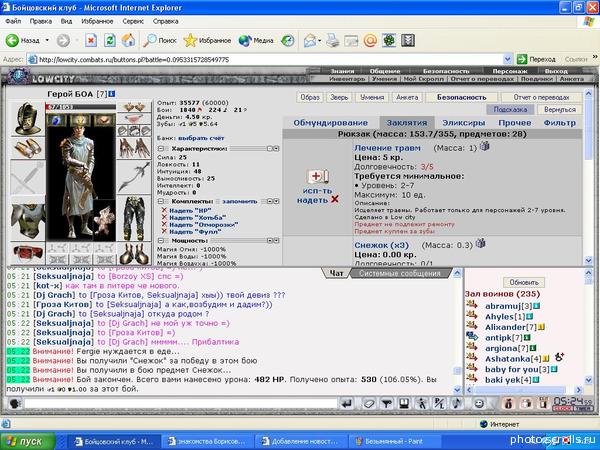
Task: Click the earrings equipment slot
Action: tap(134, 107)
